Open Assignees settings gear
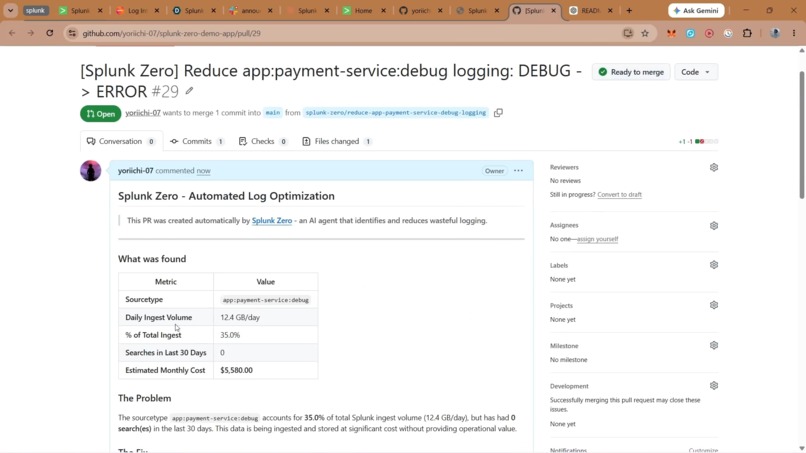 click(713, 225)
